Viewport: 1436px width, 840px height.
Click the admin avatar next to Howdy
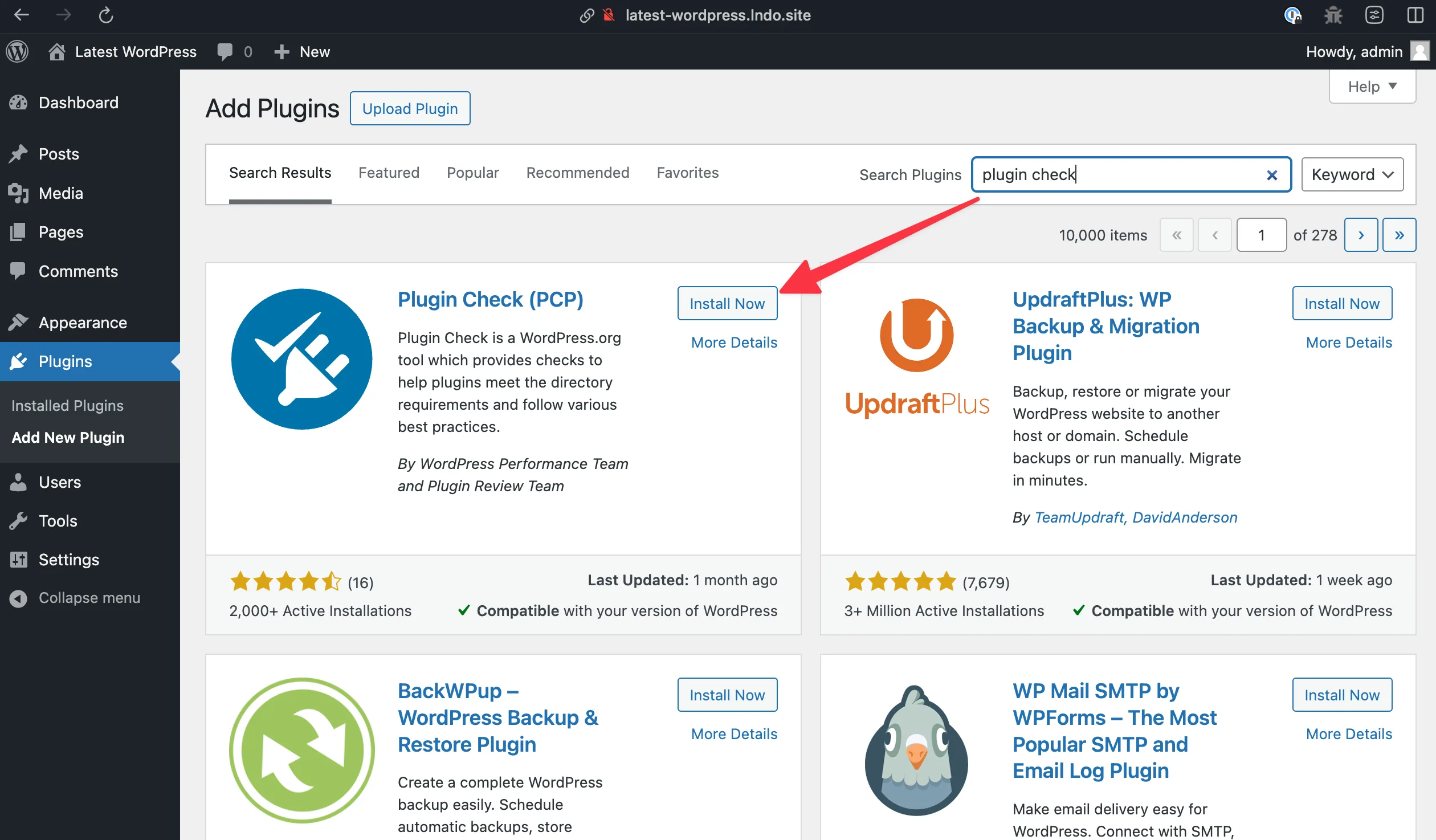point(1419,51)
